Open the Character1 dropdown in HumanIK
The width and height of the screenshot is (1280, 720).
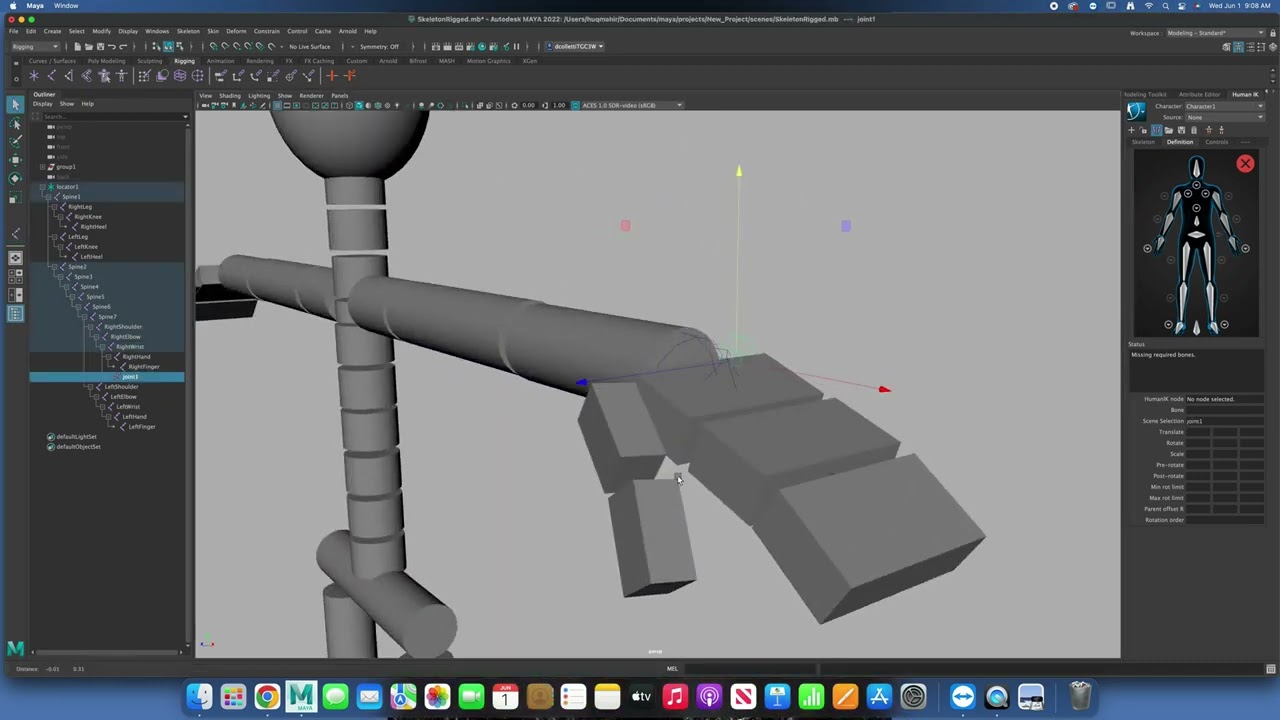pos(1224,106)
